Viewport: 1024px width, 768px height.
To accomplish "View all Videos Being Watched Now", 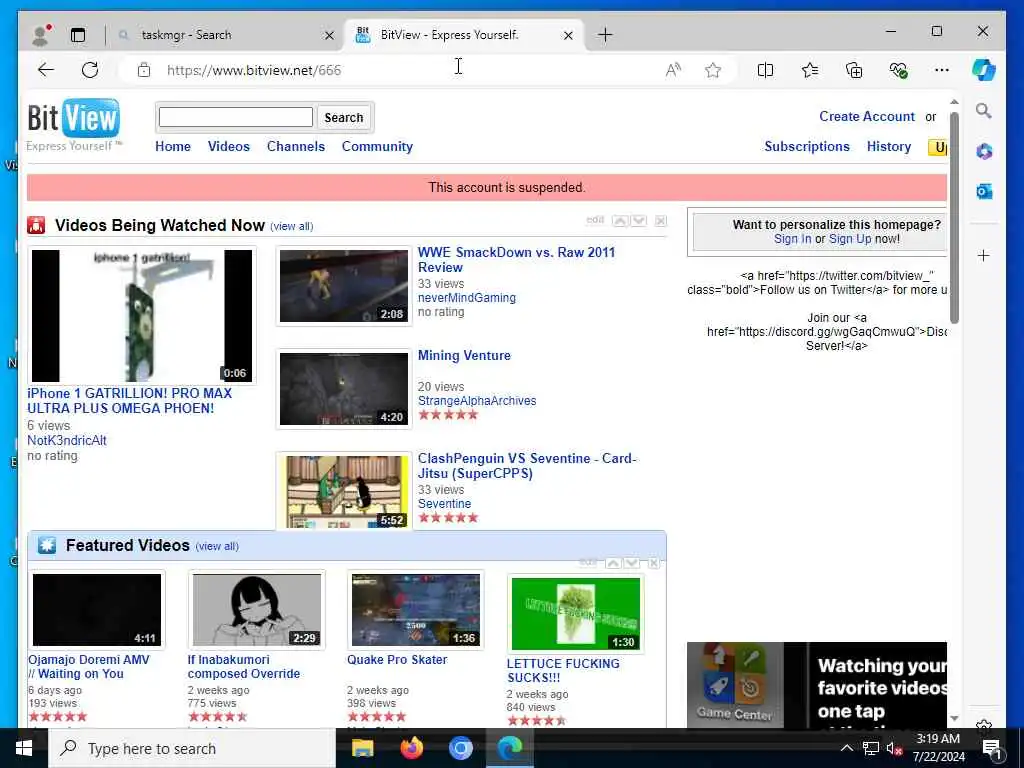I will coord(292,227).
